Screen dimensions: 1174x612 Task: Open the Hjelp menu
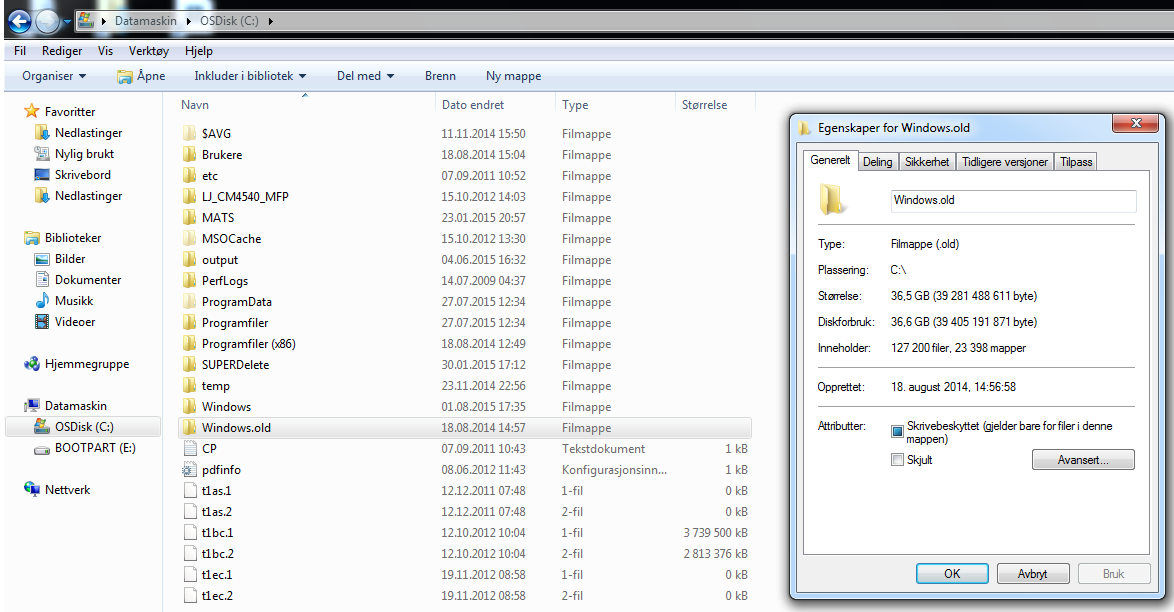pyautogui.click(x=199, y=50)
